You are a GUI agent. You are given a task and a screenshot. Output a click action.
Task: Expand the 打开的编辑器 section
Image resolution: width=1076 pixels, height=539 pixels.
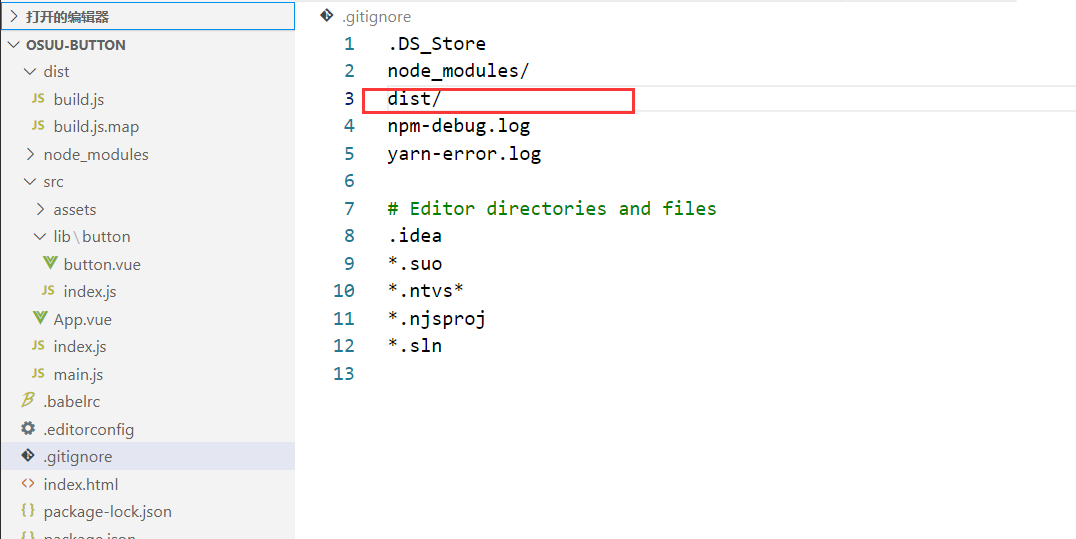click(14, 17)
